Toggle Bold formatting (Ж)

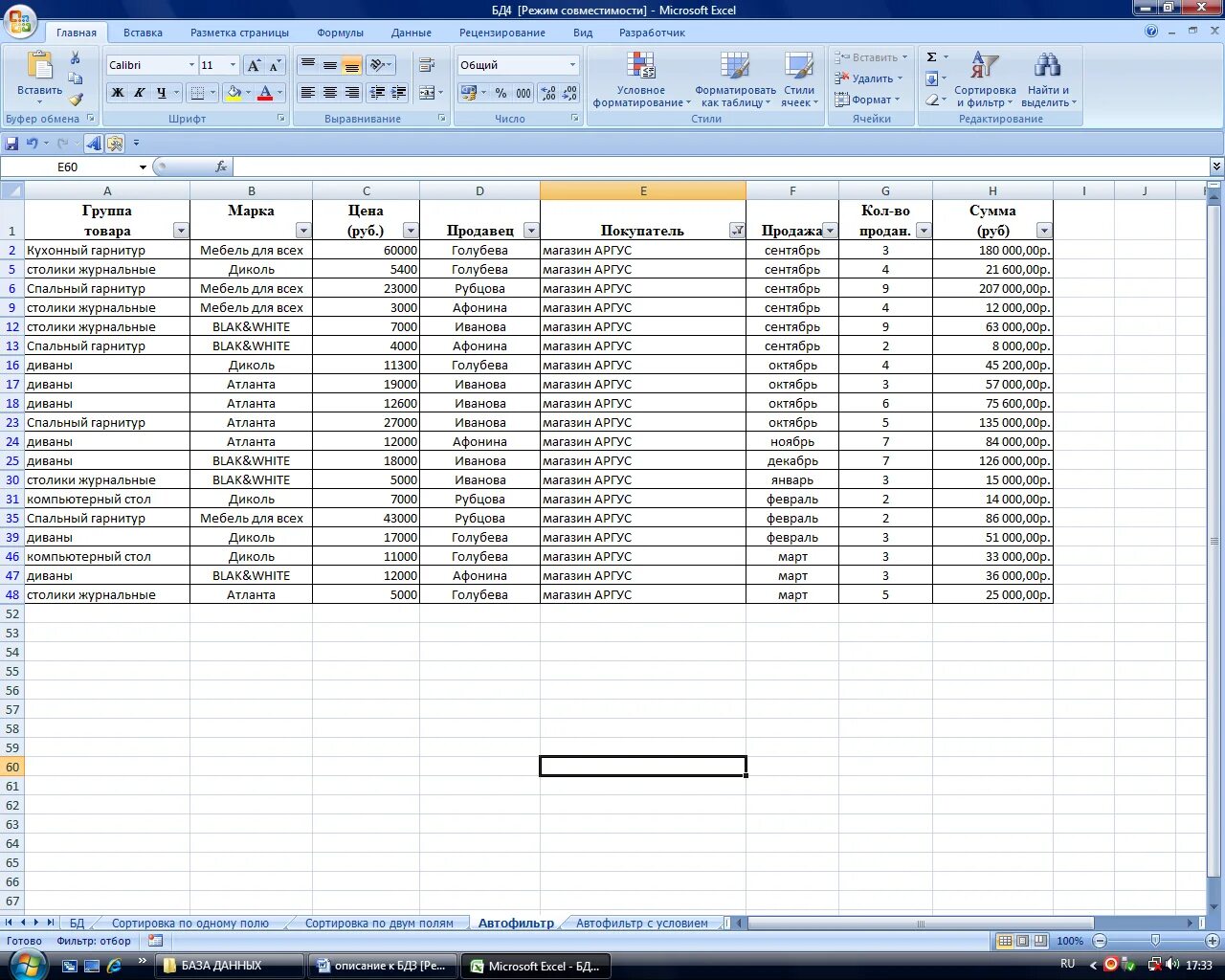pyautogui.click(x=117, y=93)
